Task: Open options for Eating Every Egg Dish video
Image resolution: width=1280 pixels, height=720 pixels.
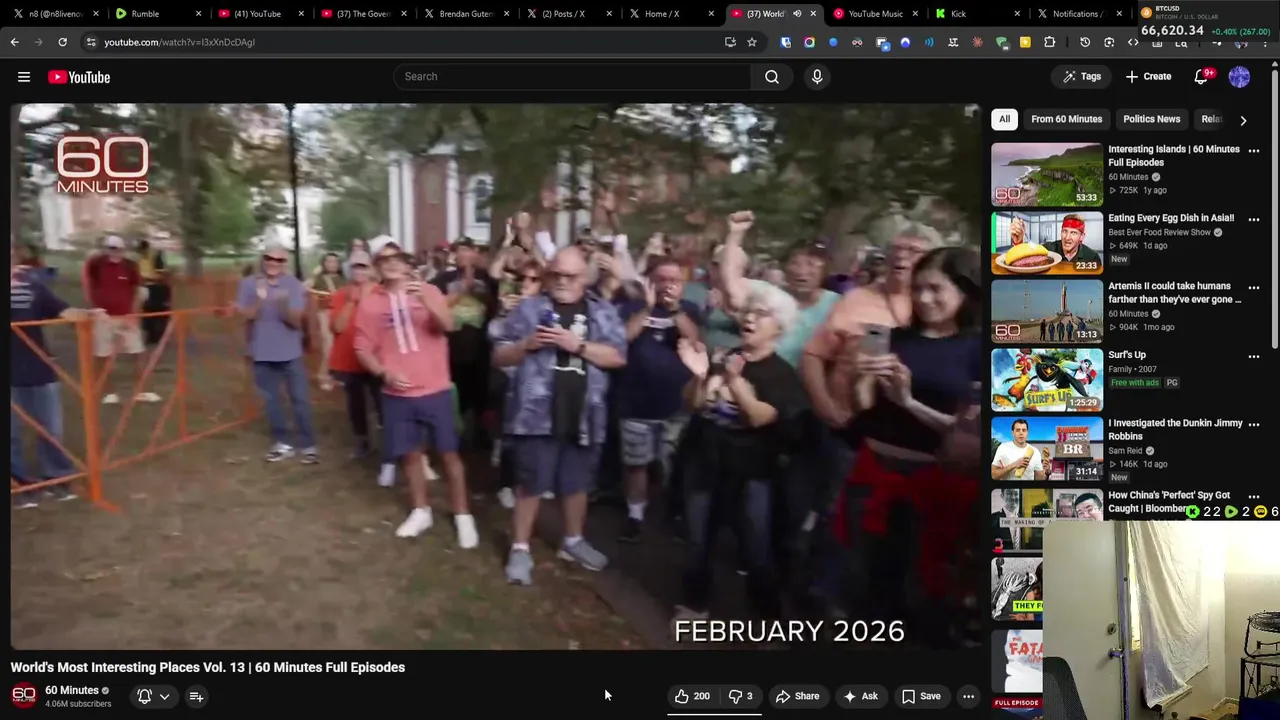Action: [x=1253, y=219]
